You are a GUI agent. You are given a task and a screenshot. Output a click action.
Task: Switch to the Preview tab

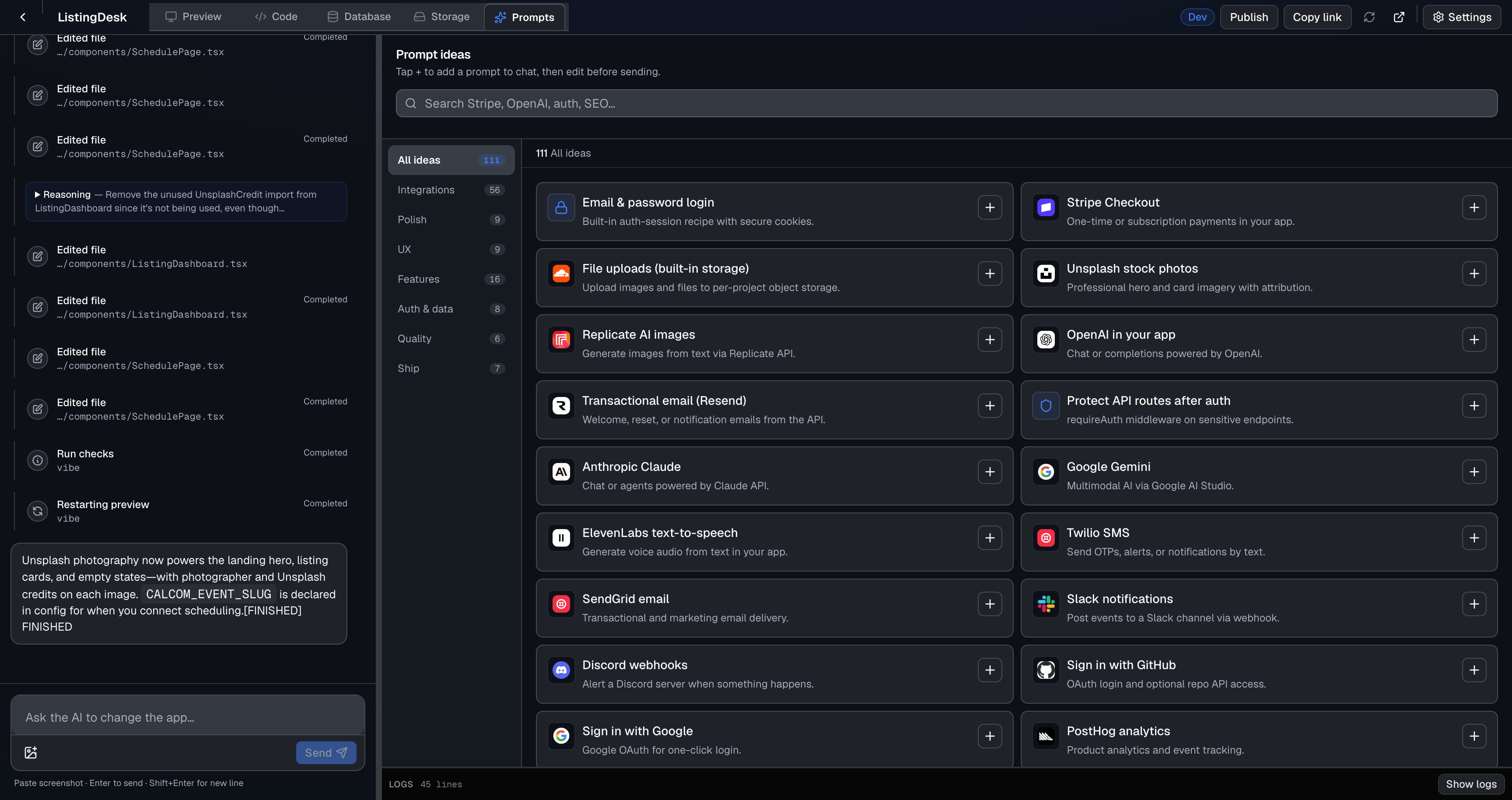click(193, 17)
